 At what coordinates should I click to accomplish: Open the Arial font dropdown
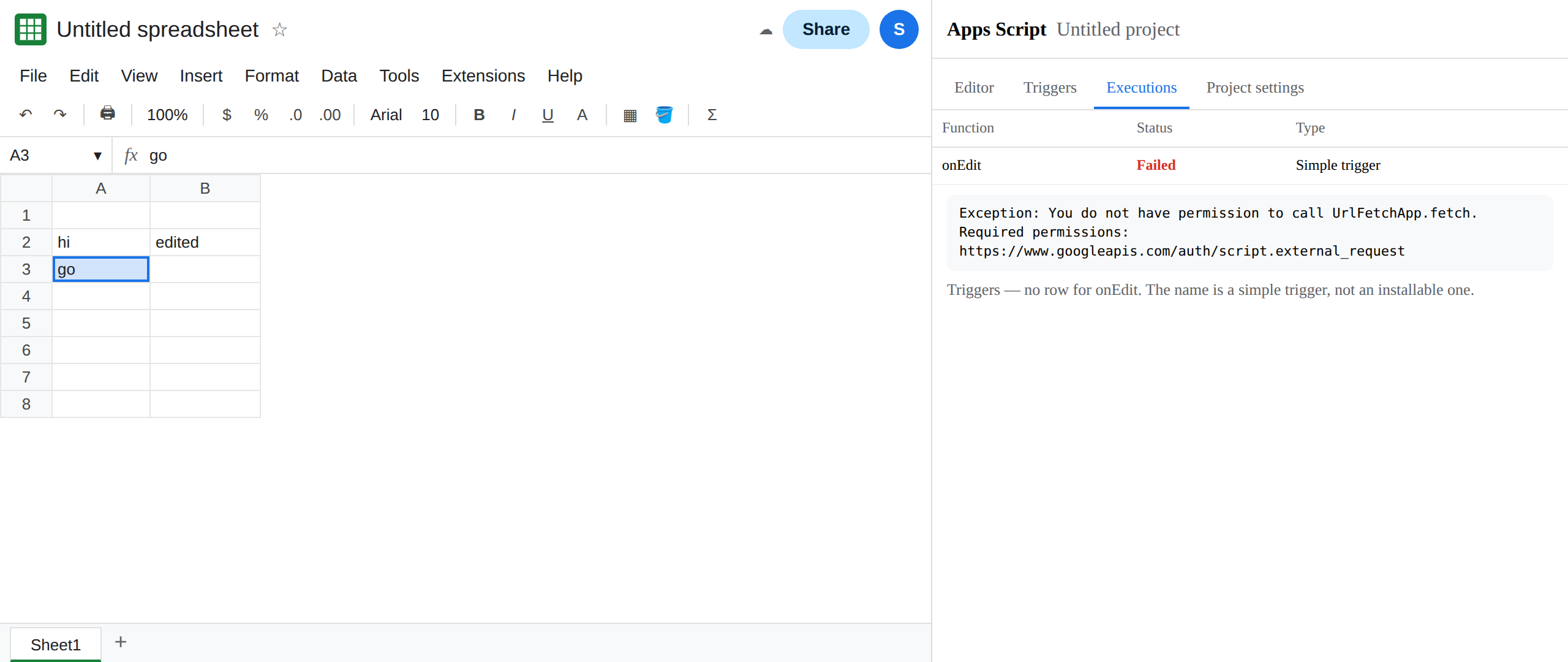click(386, 115)
